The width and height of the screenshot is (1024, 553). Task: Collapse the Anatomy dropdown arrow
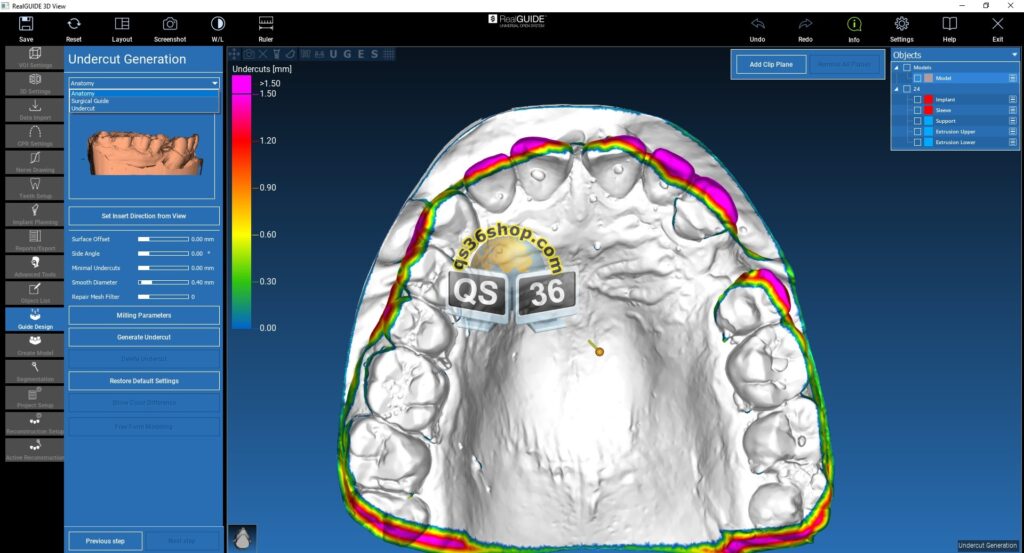(x=214, y=83)
